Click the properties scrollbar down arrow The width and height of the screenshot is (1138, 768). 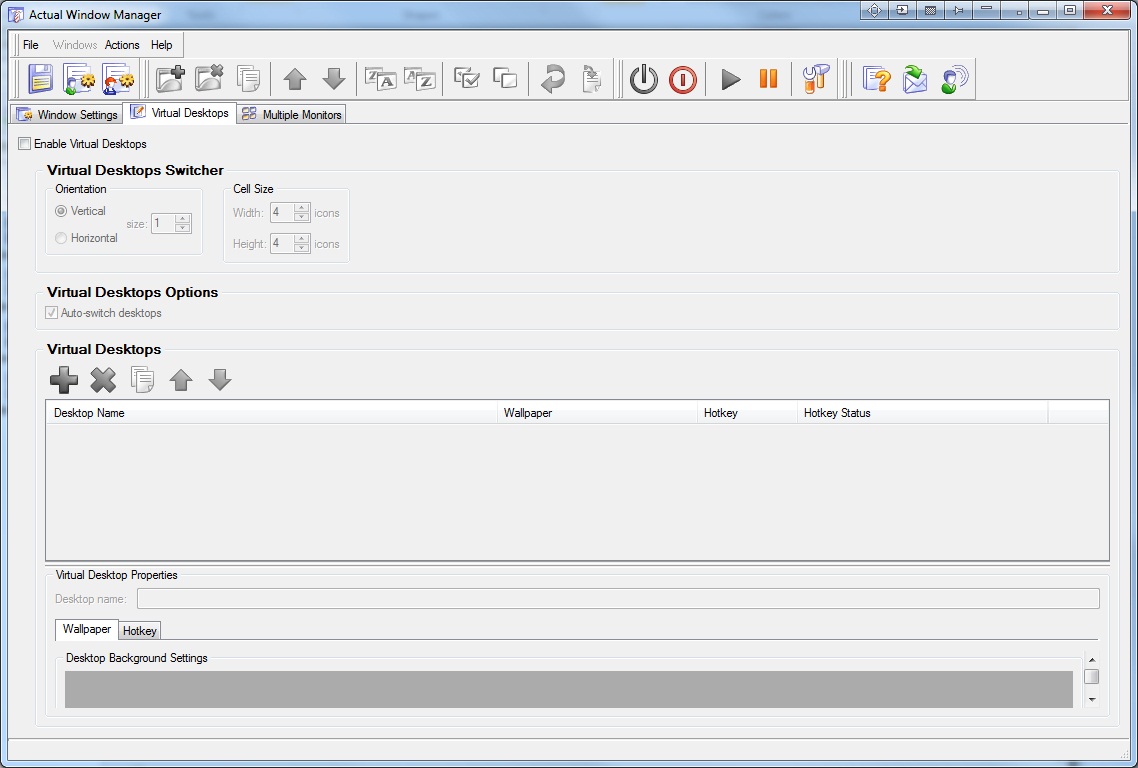pyautogui.click(x=1092, y=700)
